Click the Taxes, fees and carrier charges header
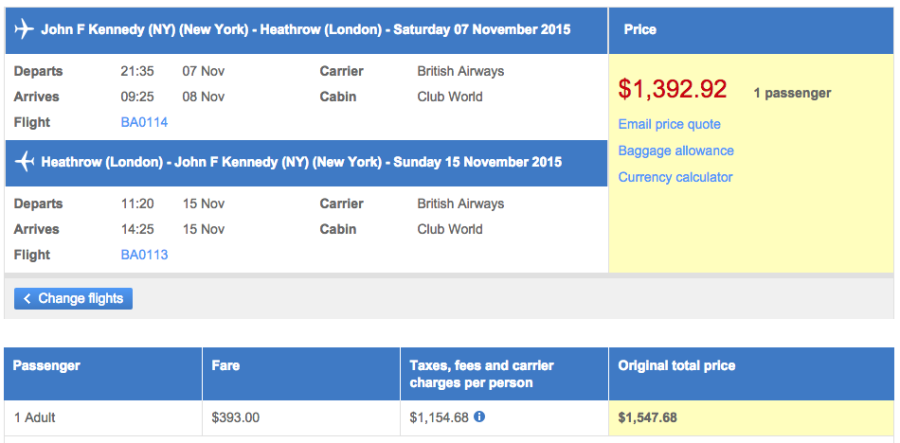Screen dimensions: 900x443 [482, 374]
